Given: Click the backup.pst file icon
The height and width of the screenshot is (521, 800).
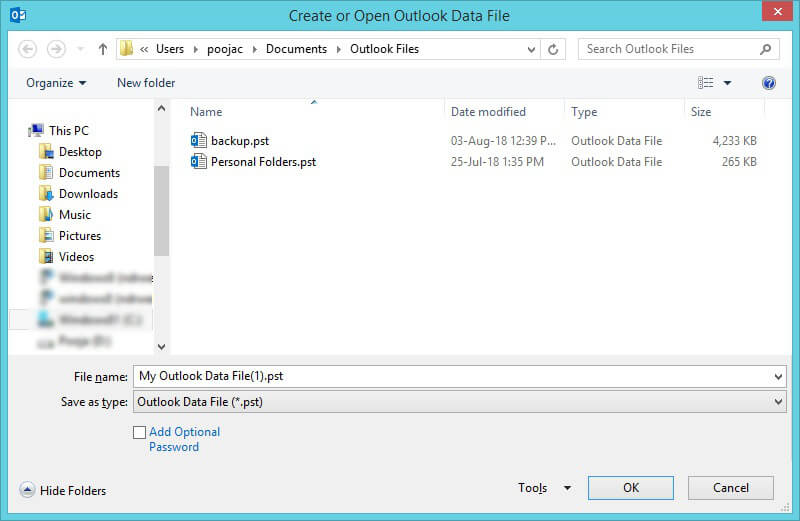Looking at the screenshot, I should tap(198, 140).
